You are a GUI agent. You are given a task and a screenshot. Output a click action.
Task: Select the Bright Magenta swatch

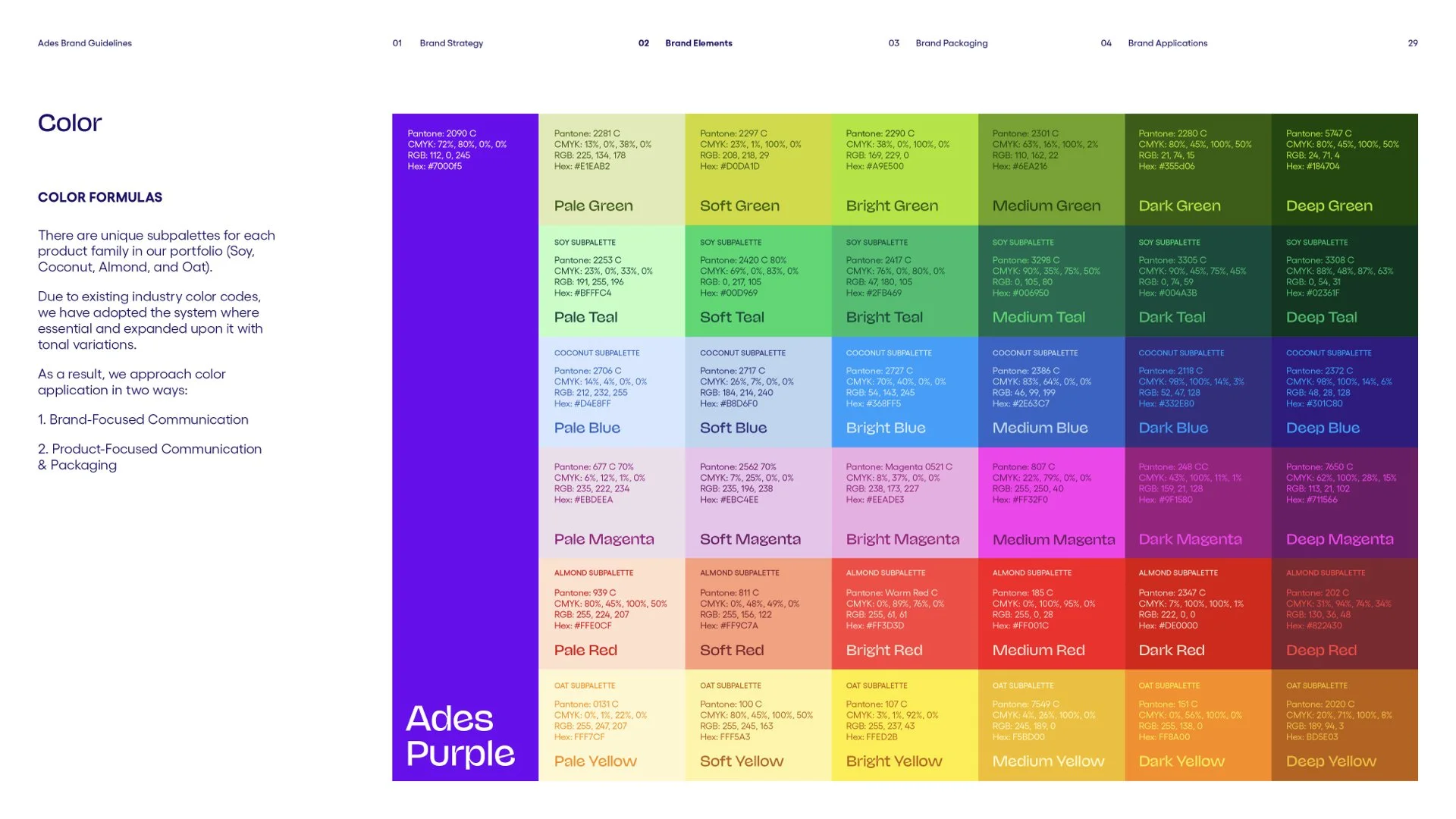click(905, 503)
